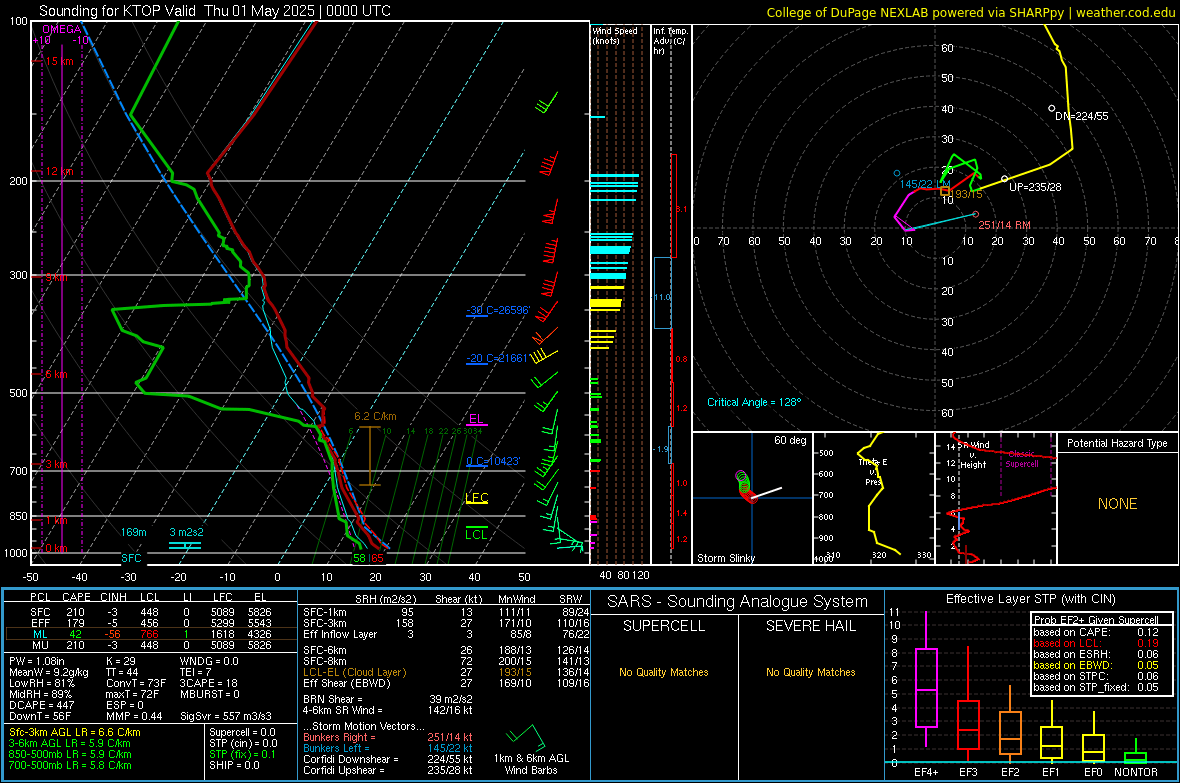Click the "SARS - Sounding Analogue System" title
The height and width of the screenshot is (783, 1180).
pyautogui.click(x=737, y=602)
